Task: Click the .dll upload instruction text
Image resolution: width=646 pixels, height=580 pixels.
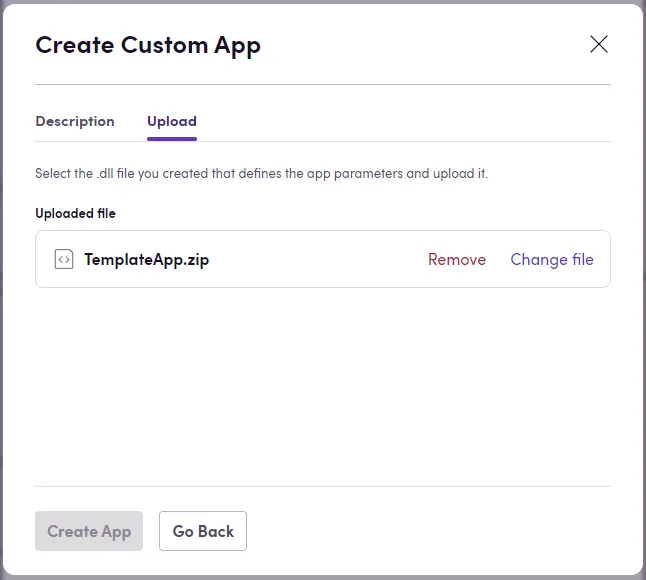Action: [x=261, y=173]
